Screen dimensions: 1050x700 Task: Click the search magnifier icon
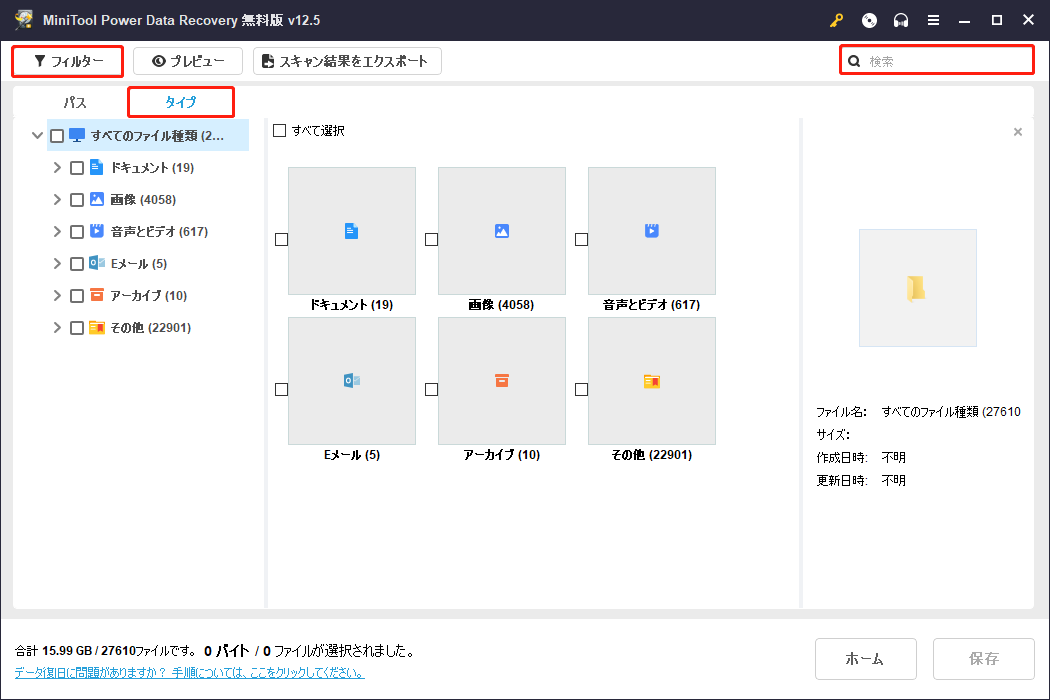854,61
